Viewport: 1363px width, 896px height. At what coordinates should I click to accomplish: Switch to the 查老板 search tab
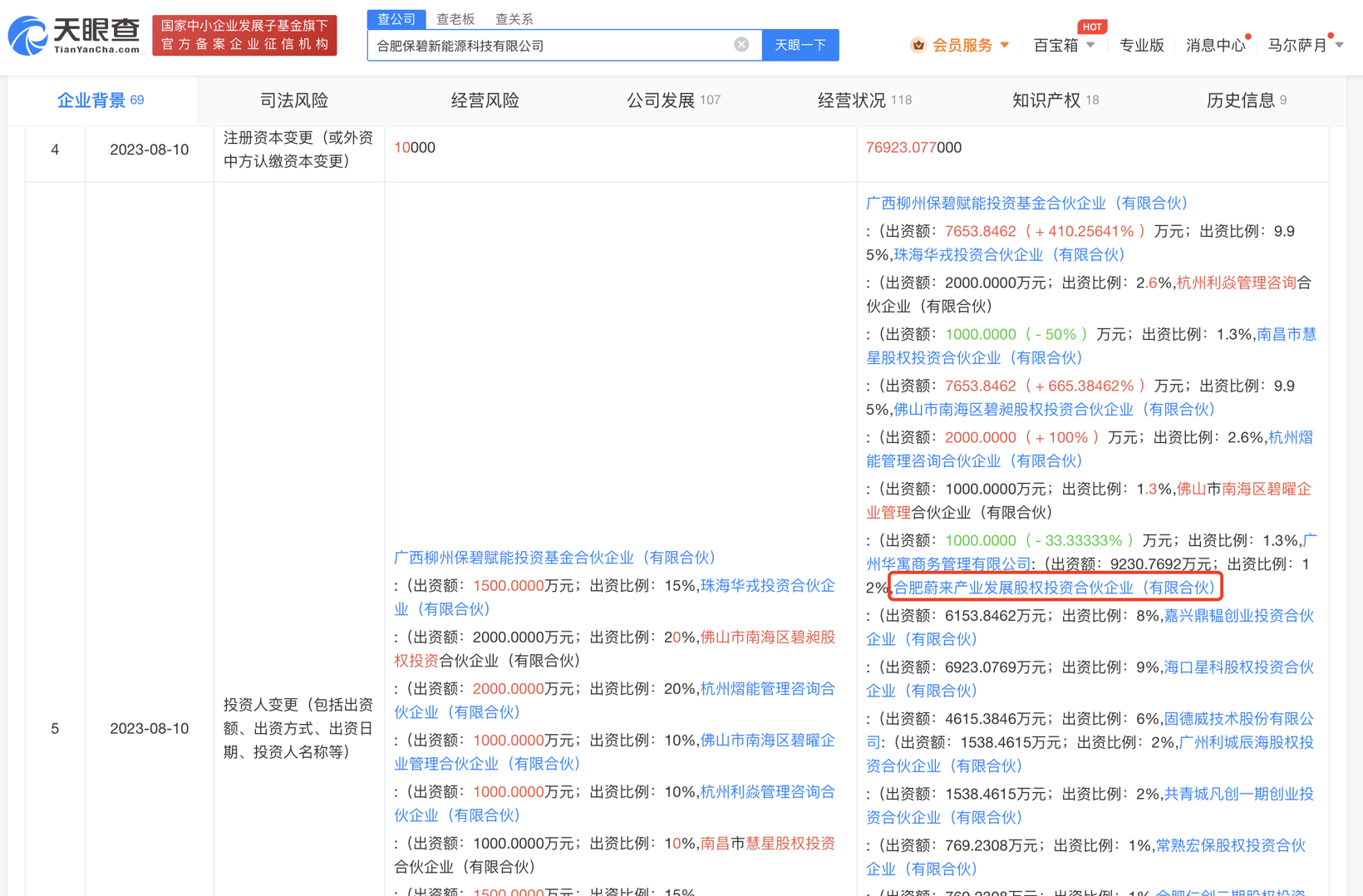[455, 18]
